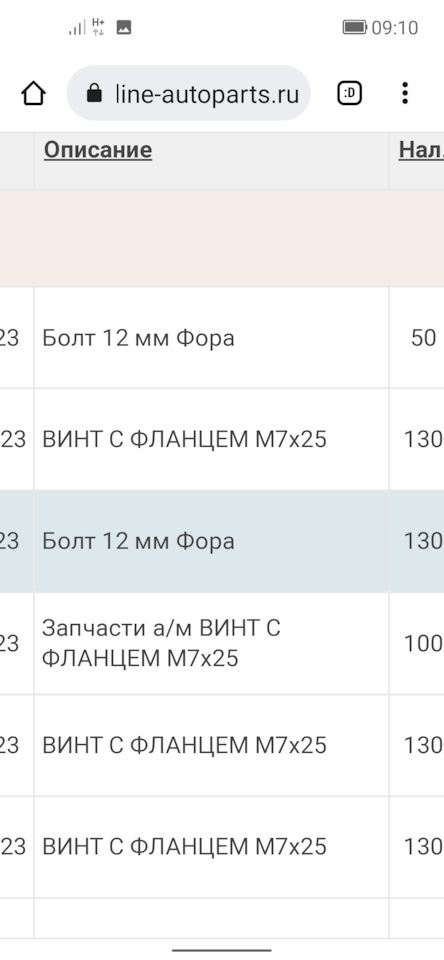Select the Запчасти а/м ВИНТ С ФЛАНЦЕМ row
This screenshot has width=444, height=960.
222,643
